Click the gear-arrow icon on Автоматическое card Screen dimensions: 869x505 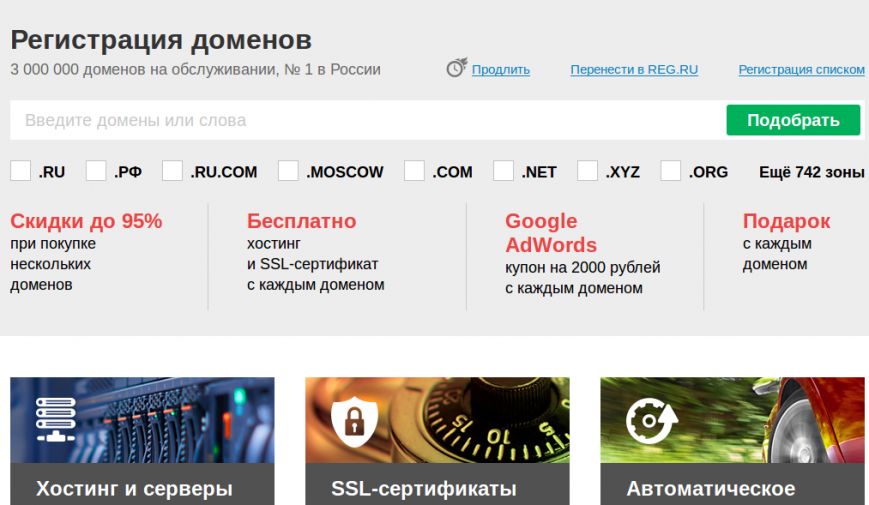652,421
